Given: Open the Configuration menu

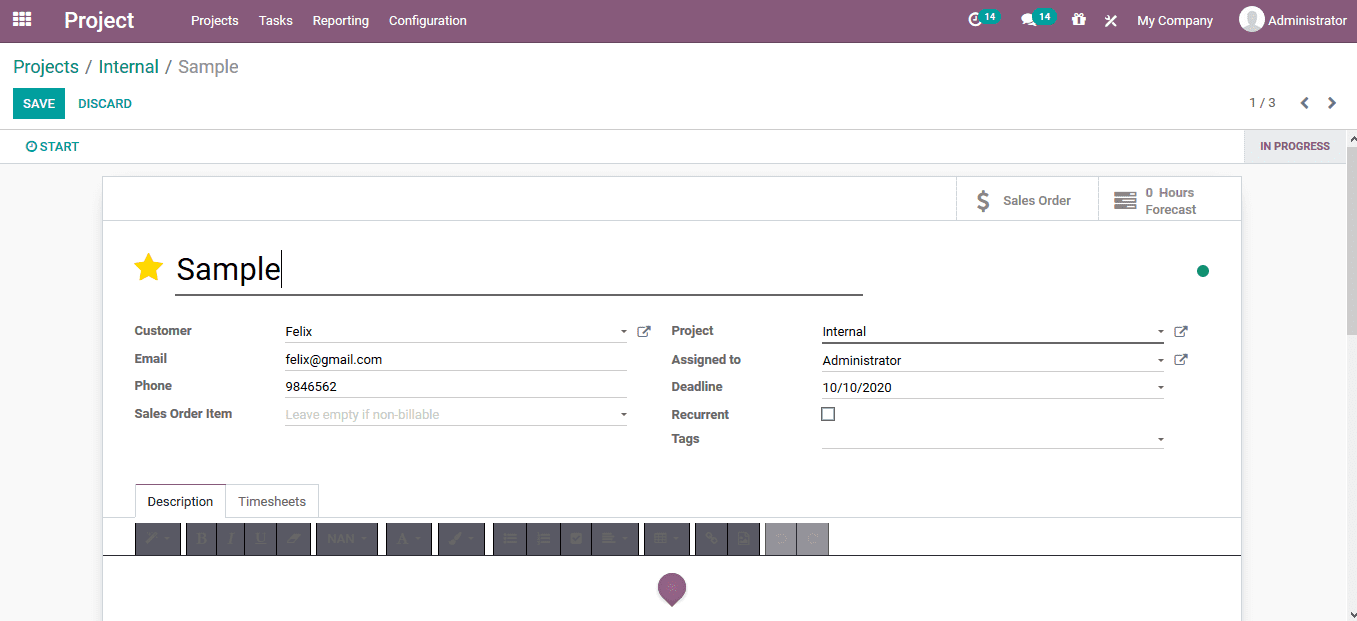Looking at the screenshot, I should tap(427, 20).
